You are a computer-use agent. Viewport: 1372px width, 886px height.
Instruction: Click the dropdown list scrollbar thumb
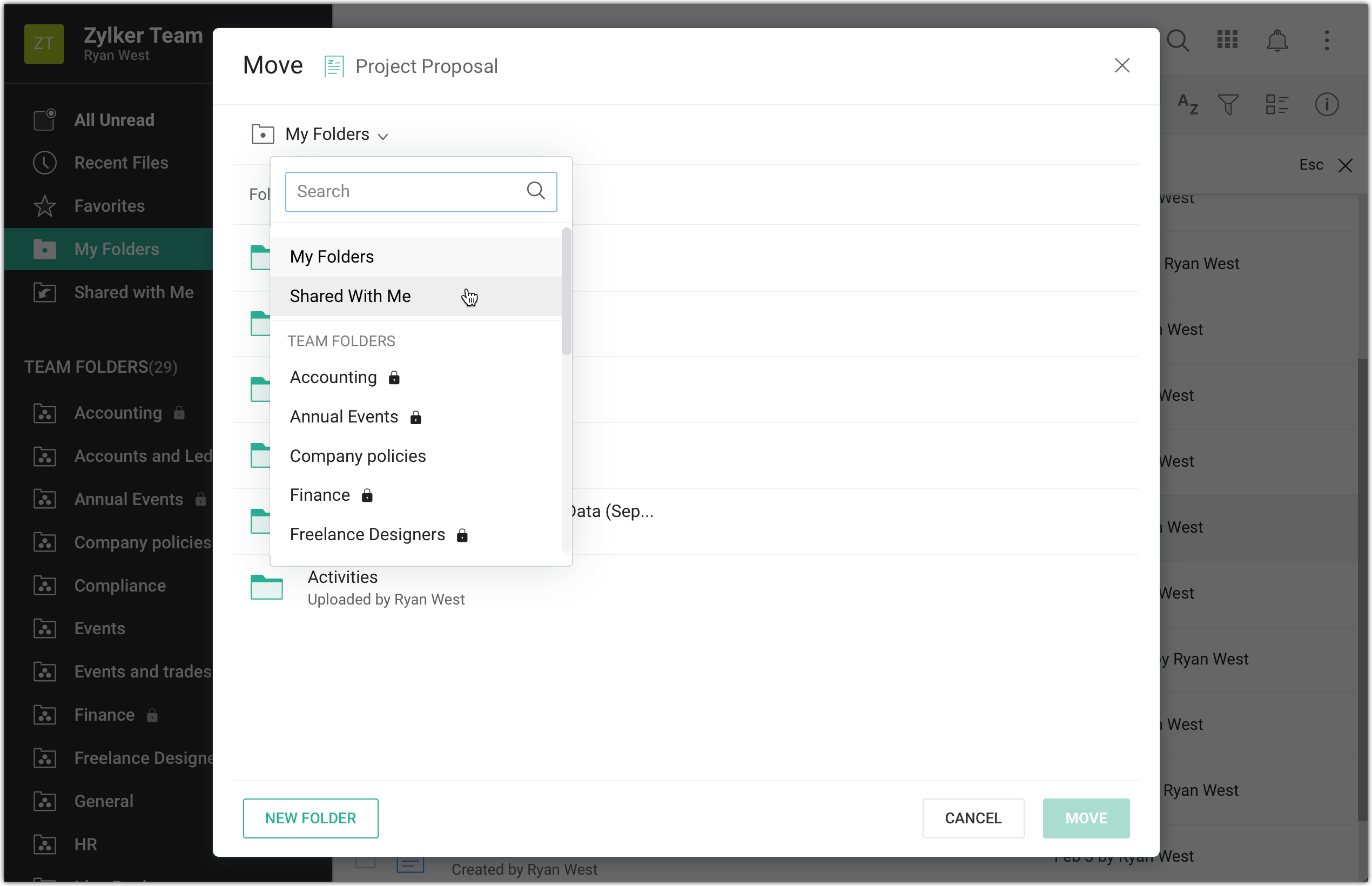click(x=567, y=292)
